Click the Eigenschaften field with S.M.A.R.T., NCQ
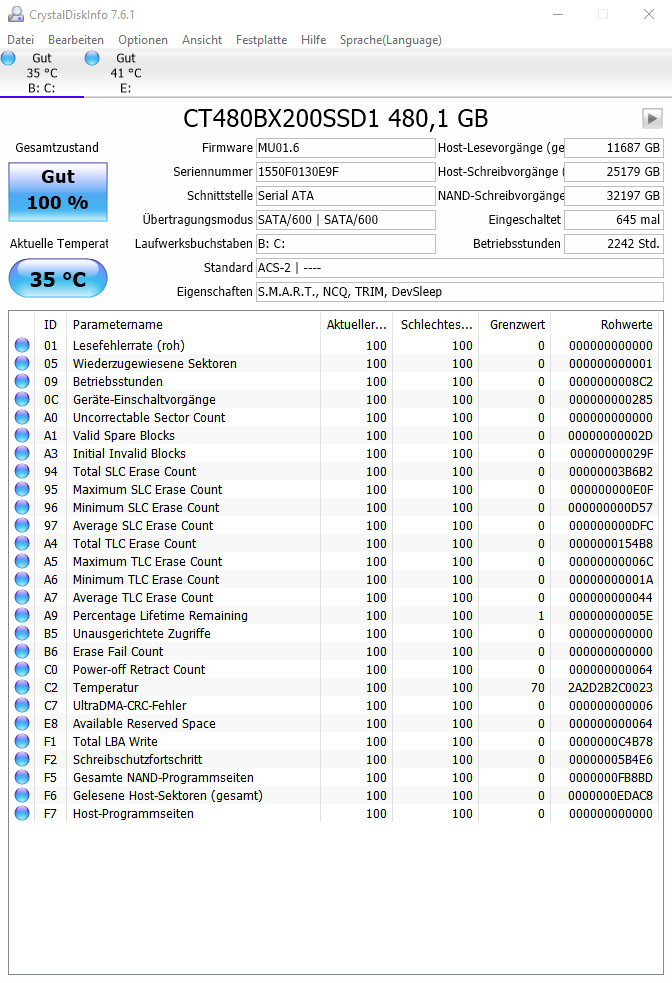This screenshot has width=672, height=983. [459, 292]
